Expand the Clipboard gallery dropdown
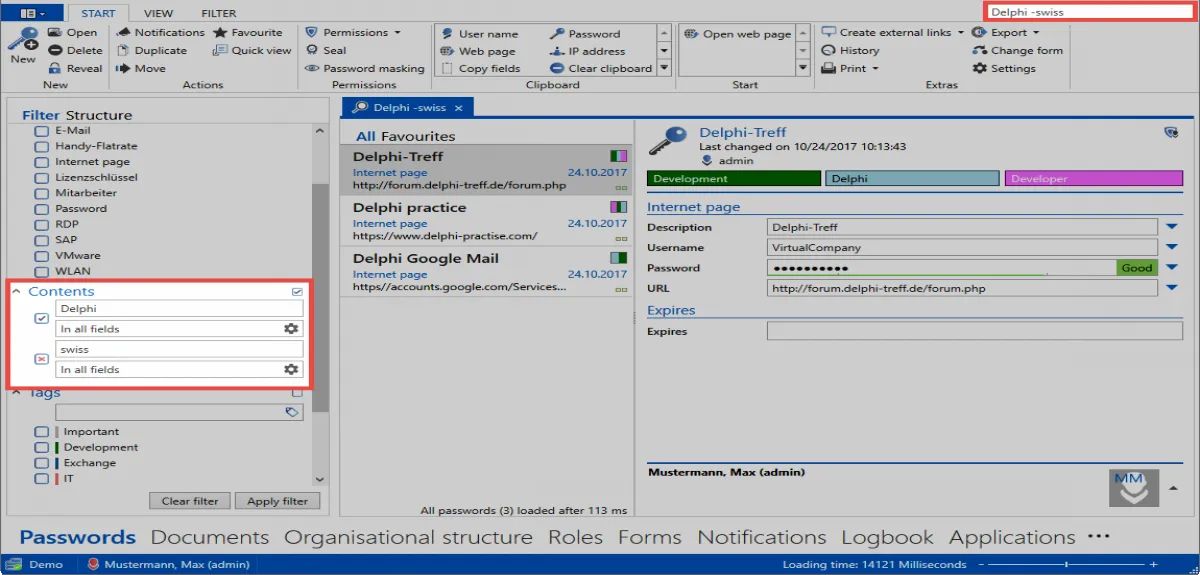This screenshot has width=1200, height=575. [665, 69]
